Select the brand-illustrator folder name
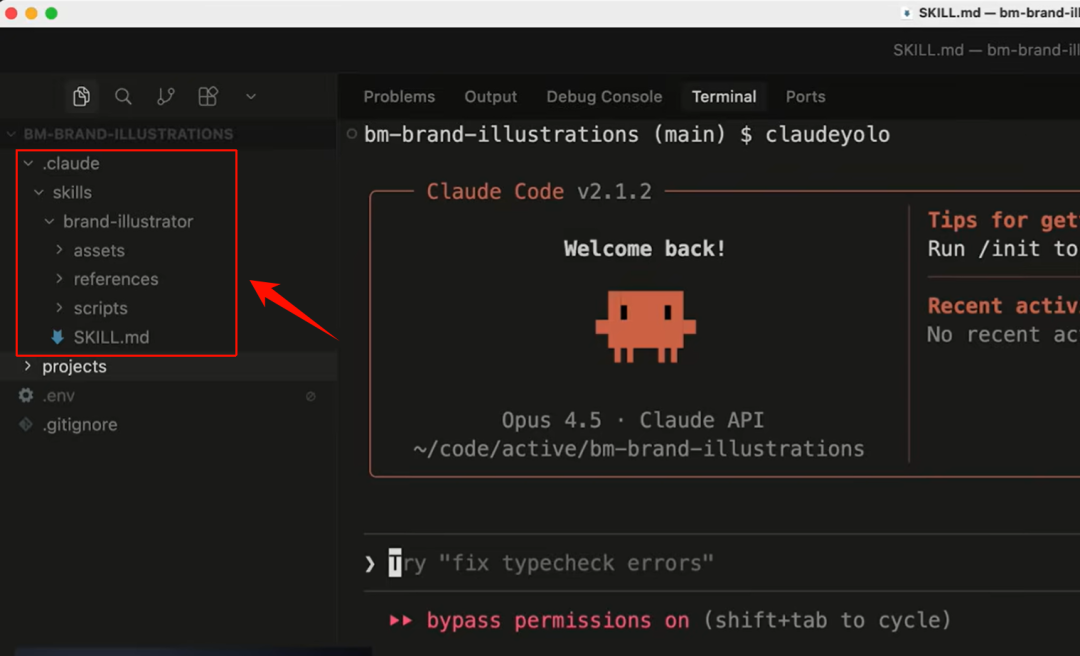This screenshot has height=656, width=1080. [128, 221]
